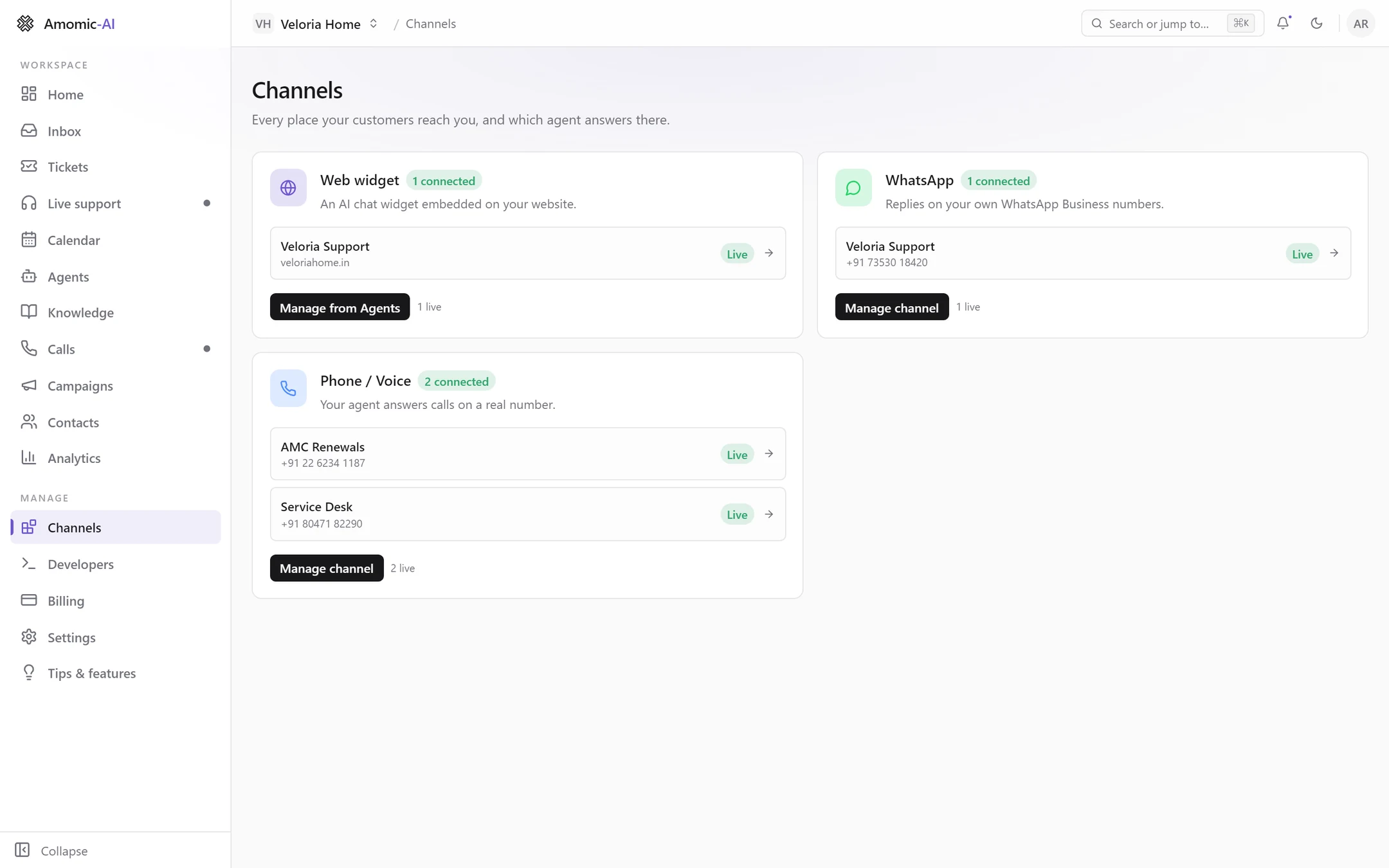The height and width of the screenshot is (868, 1389).
Task: Go to Home in sidebar
Action: click(x=116, y=95)
